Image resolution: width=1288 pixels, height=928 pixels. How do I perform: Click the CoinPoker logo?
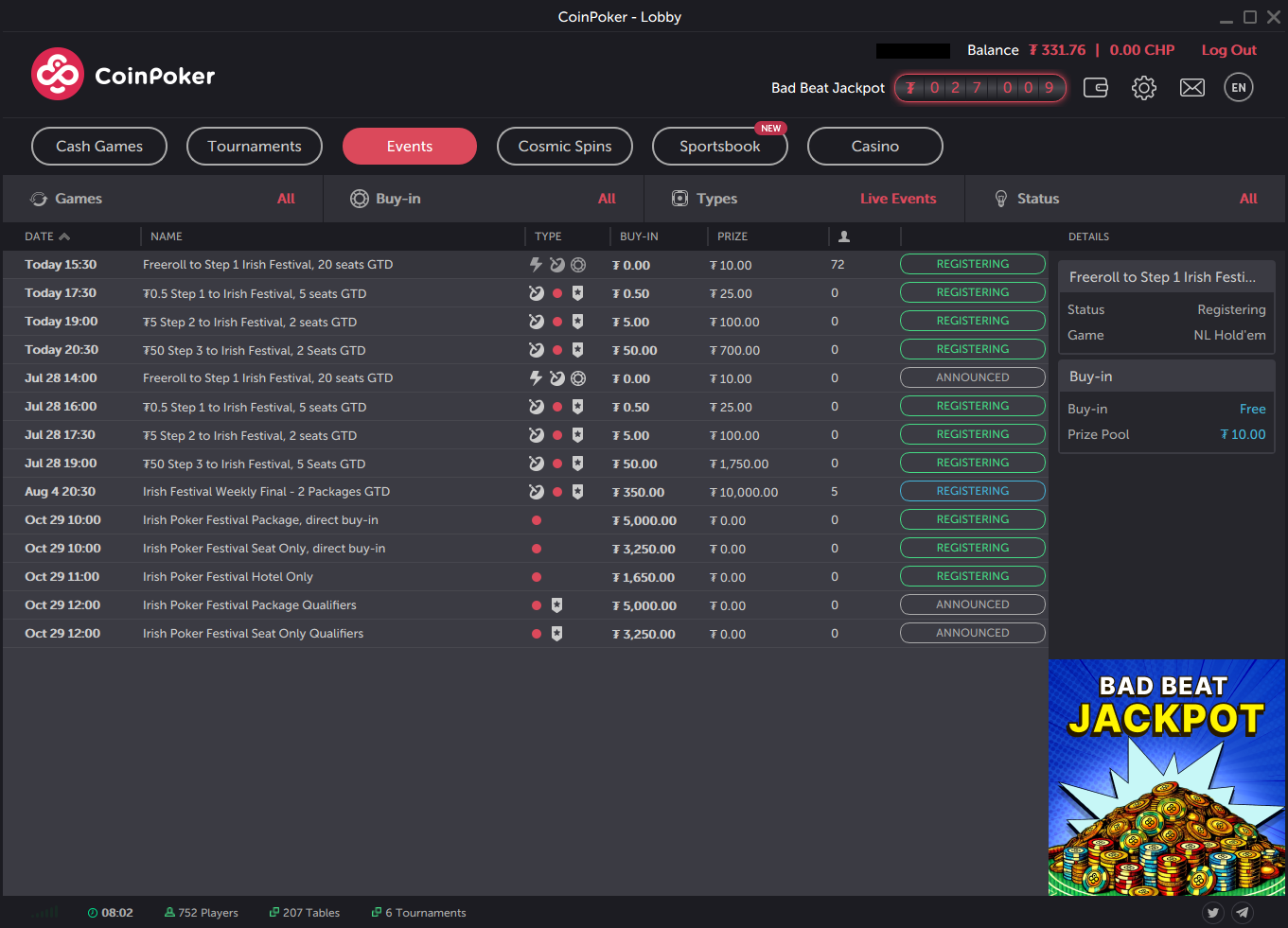point(123,75)
